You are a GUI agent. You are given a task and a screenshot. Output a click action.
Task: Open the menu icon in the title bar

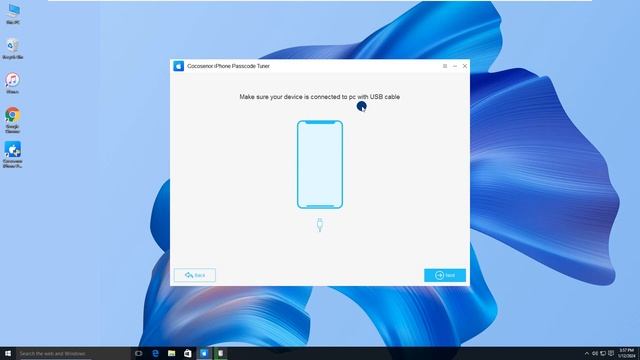coord(445,66)
